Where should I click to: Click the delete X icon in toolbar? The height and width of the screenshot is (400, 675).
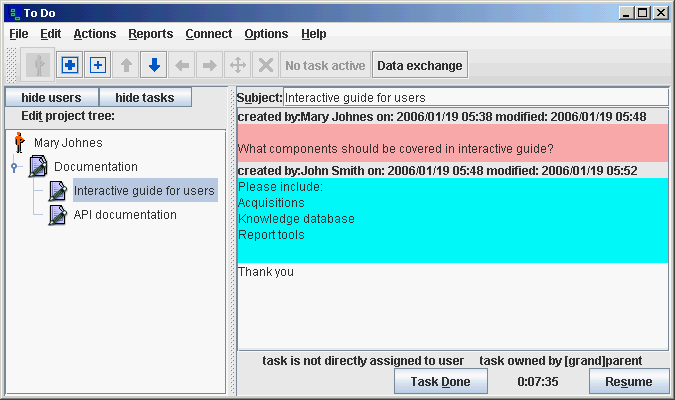click(265, 66)
